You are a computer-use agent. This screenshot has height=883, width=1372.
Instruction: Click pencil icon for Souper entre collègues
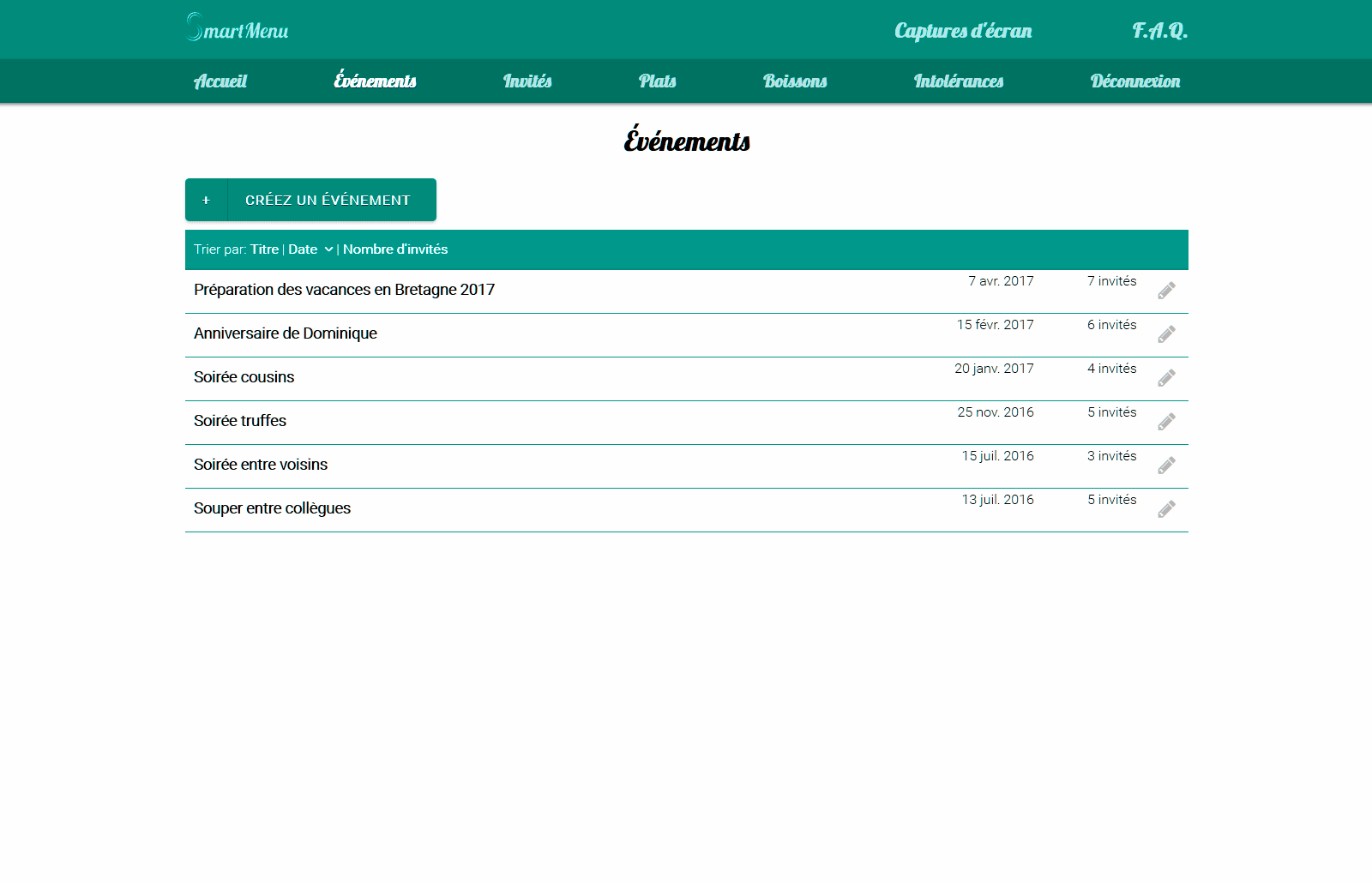1166,509
